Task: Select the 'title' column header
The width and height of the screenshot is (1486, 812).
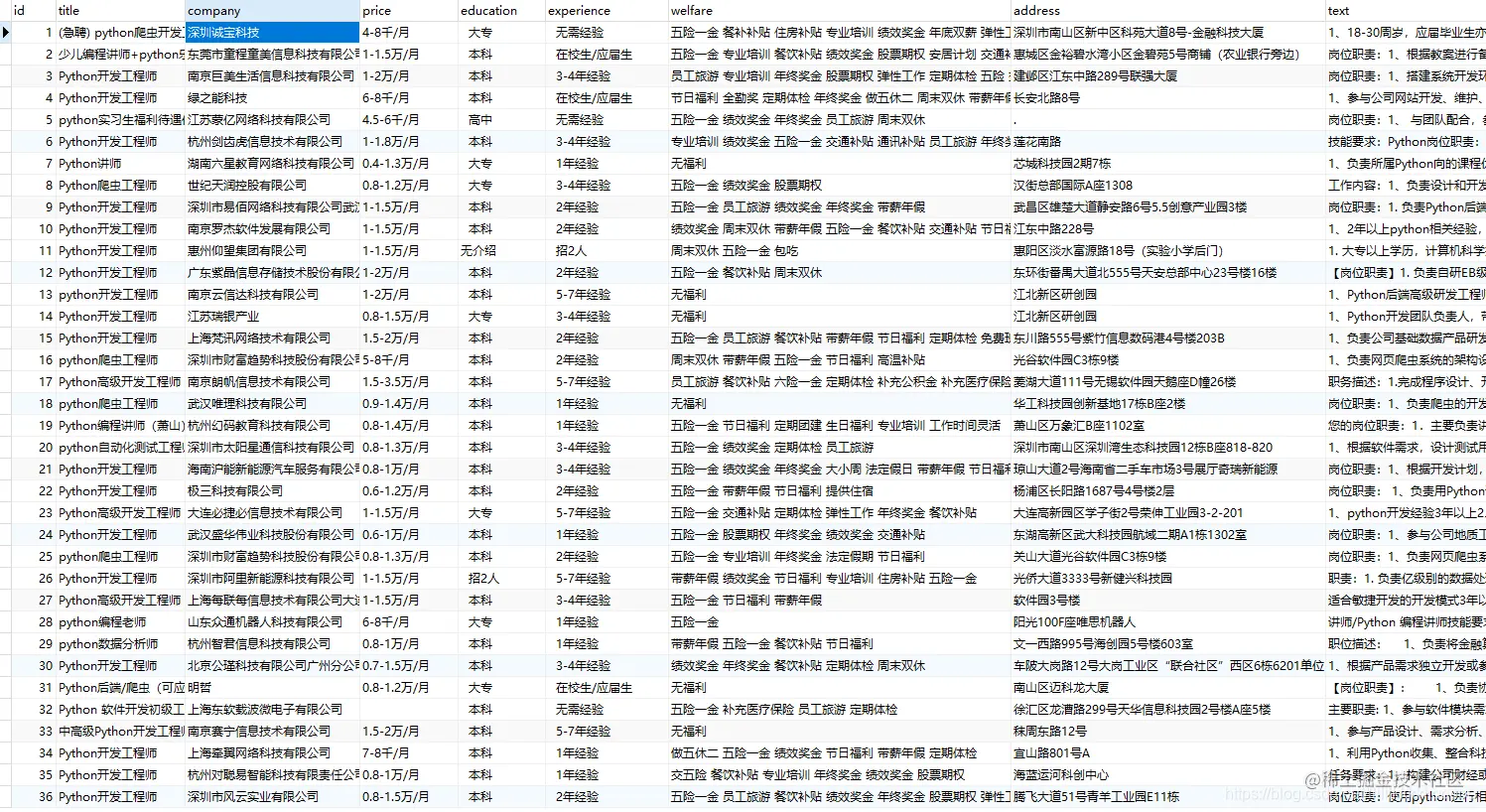Action: [119, 11]
